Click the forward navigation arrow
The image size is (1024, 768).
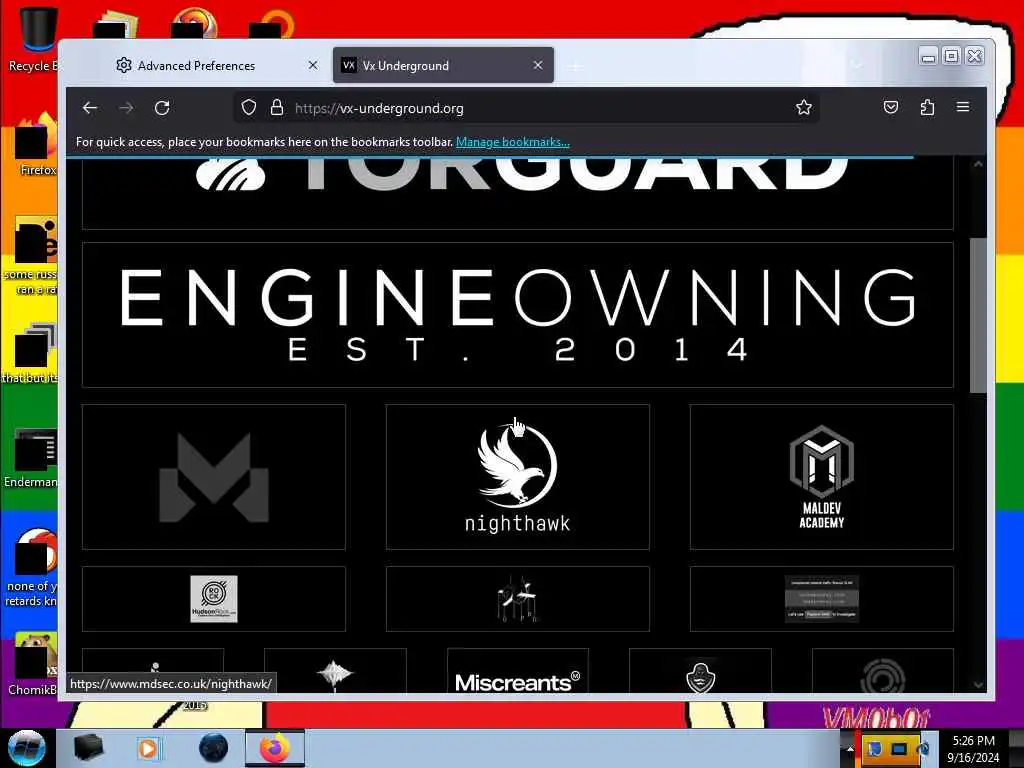point(126,108)
